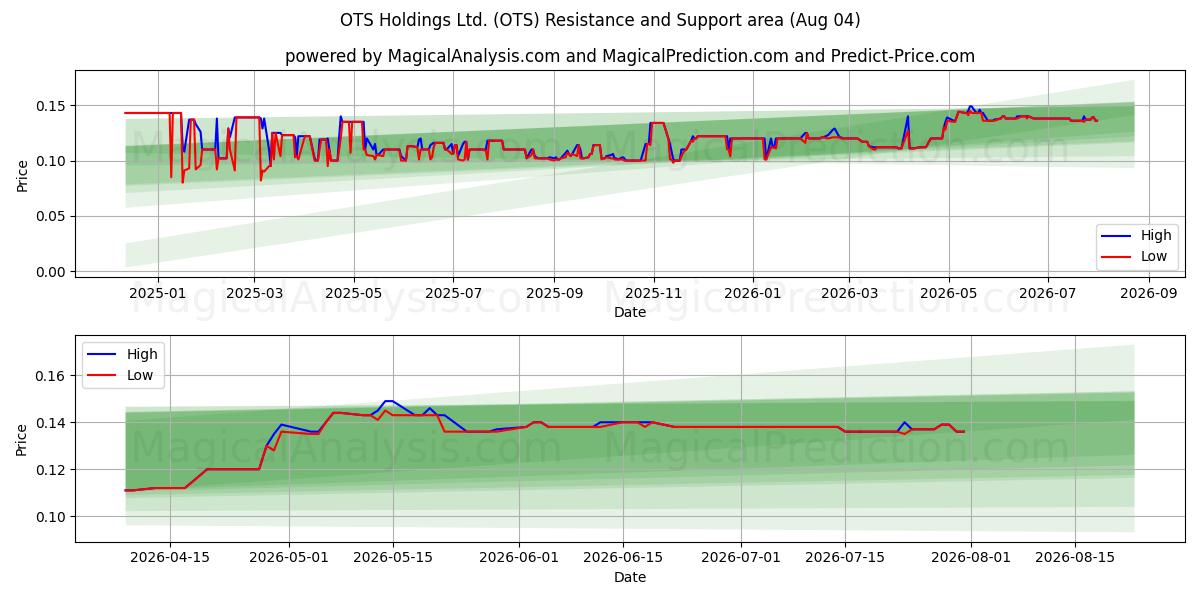Click the top chart 'Price' axis label
This screenshot has width=1200, height=600.
pos(22,173)
